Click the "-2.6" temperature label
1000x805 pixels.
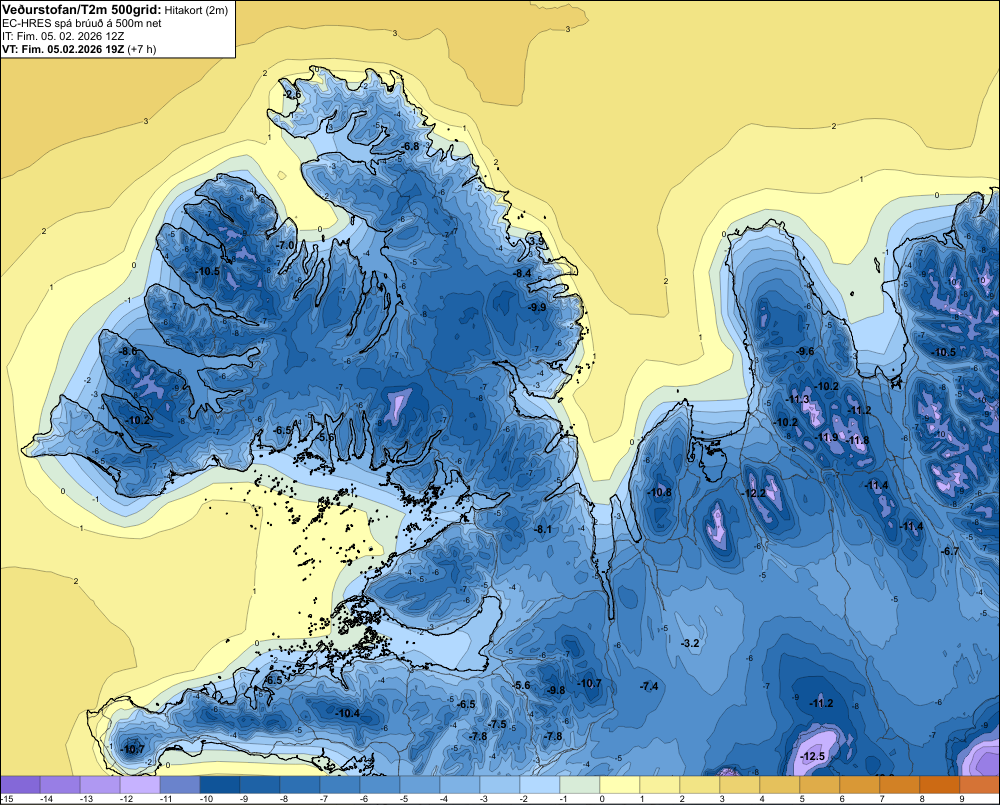[x=292, y=94]
